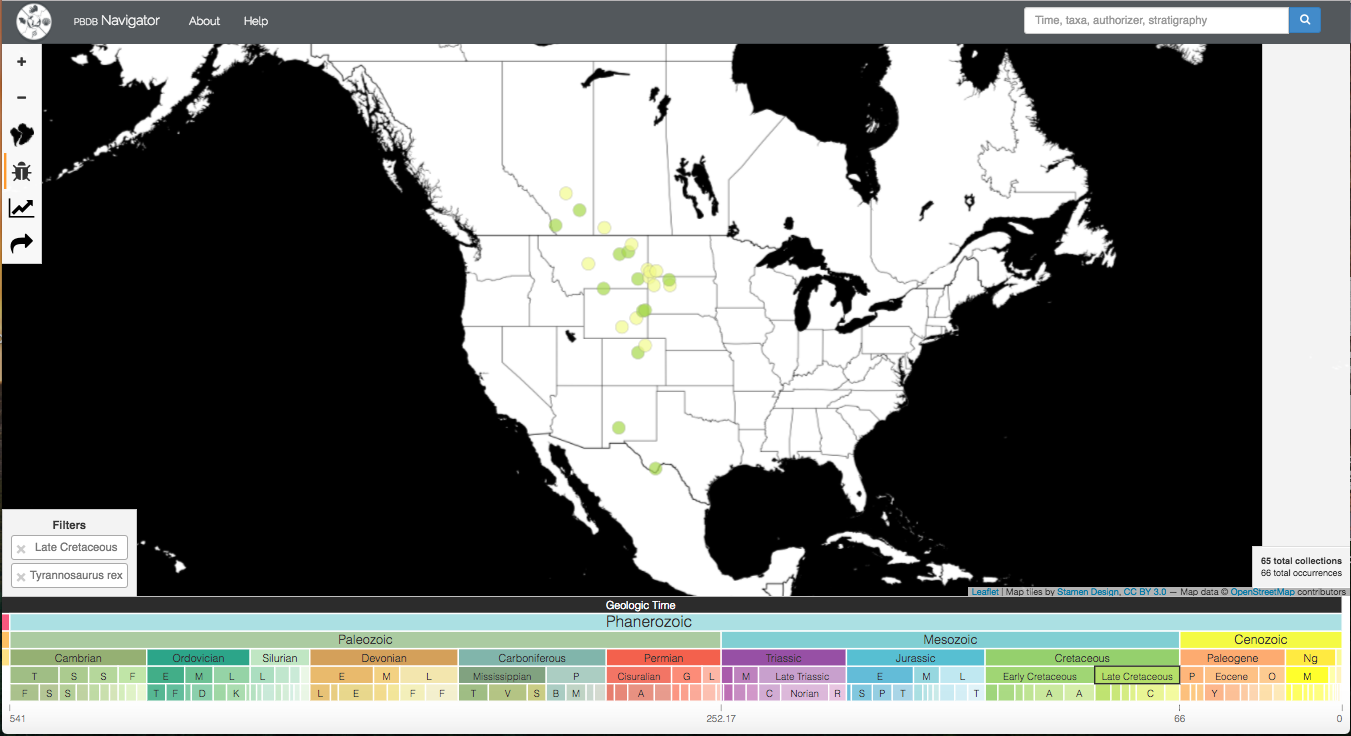The image size is (1351, 736).
Task: Open the Help menu item
Action: tap(256, 21)
